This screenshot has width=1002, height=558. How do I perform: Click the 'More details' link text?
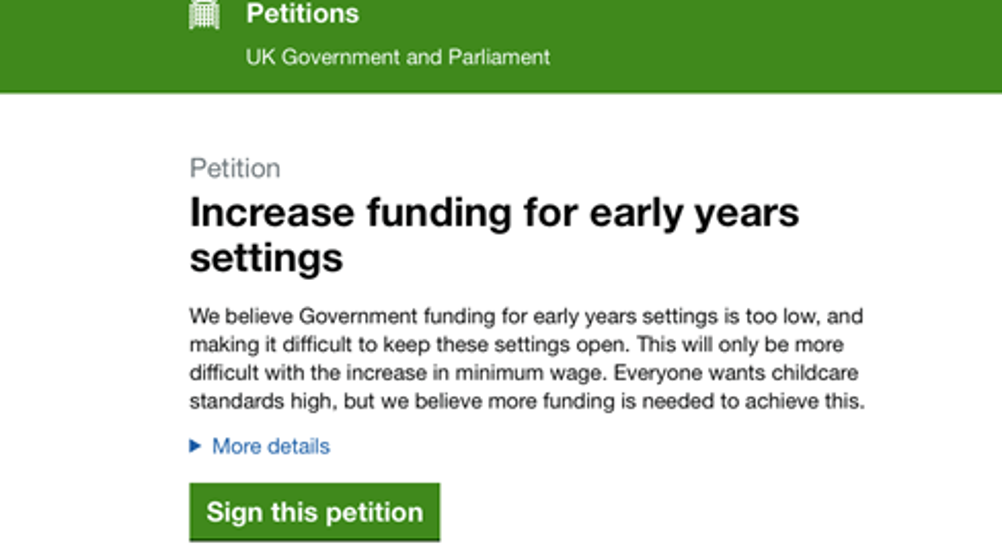271,446
